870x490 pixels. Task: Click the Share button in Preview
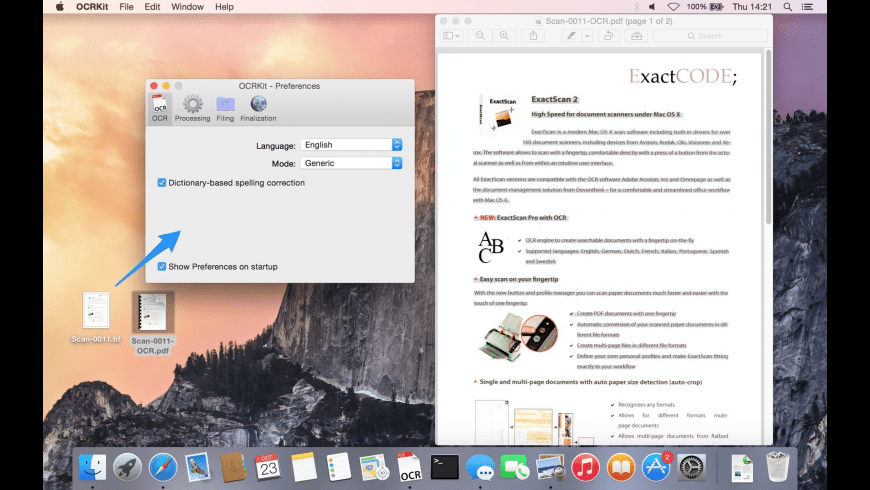tap(533, 36)
